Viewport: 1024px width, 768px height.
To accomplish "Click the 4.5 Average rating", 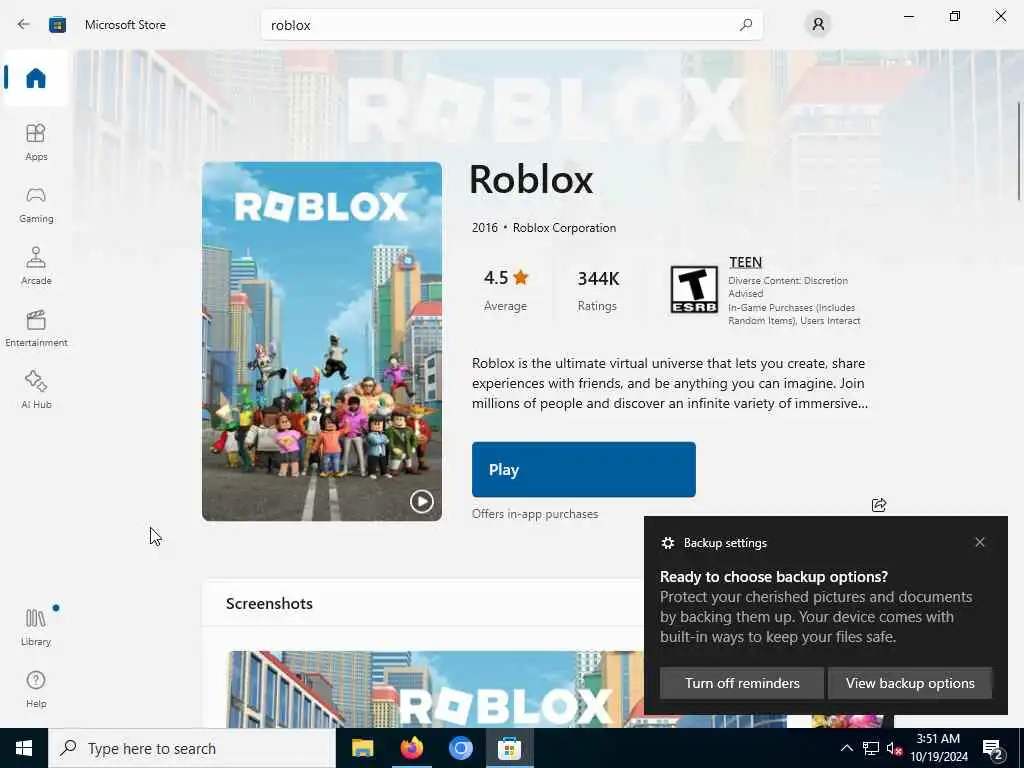I will 505,291.
